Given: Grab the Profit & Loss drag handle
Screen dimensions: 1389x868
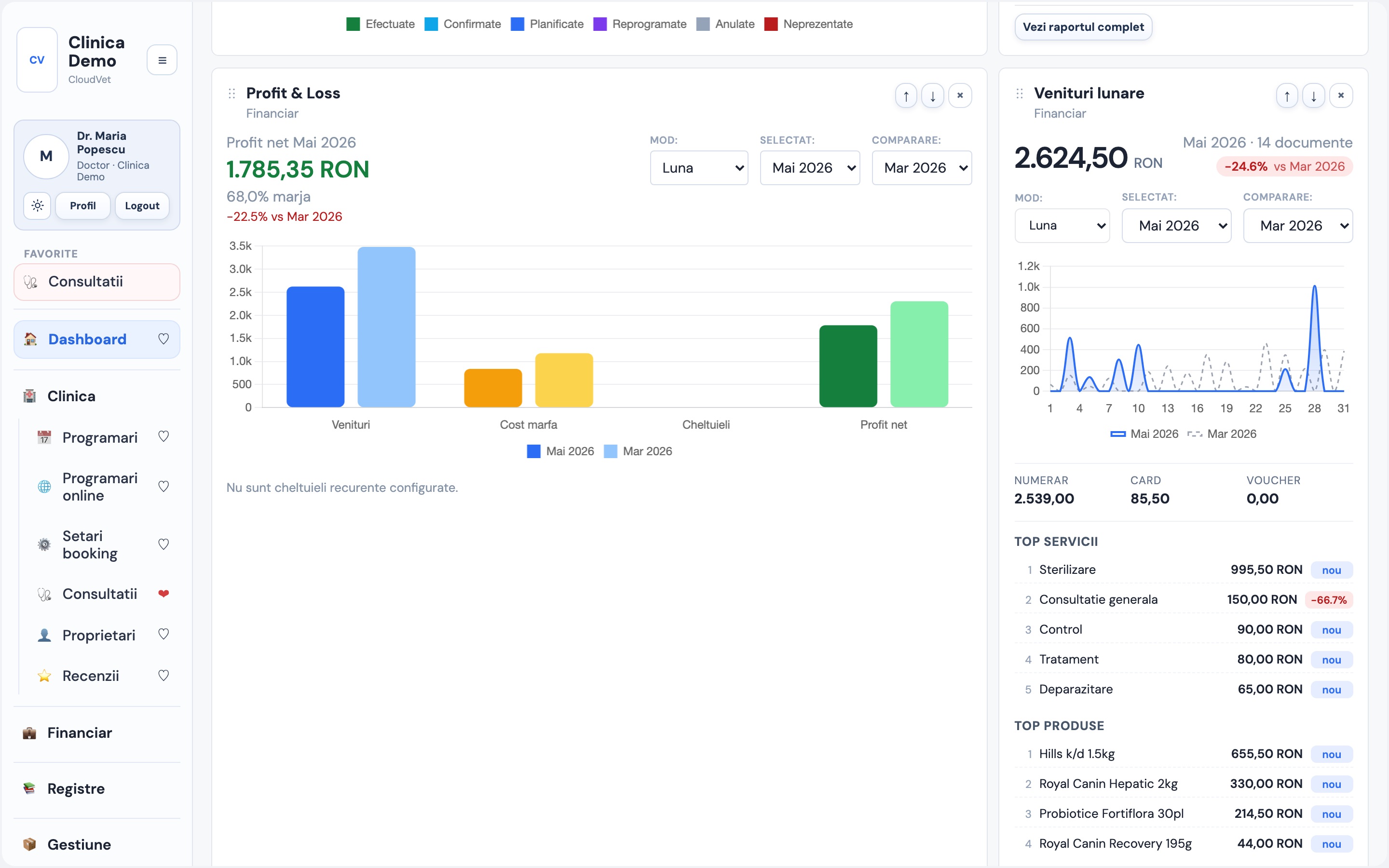Looking at the screenshot, I should click(x=232, y=94).
